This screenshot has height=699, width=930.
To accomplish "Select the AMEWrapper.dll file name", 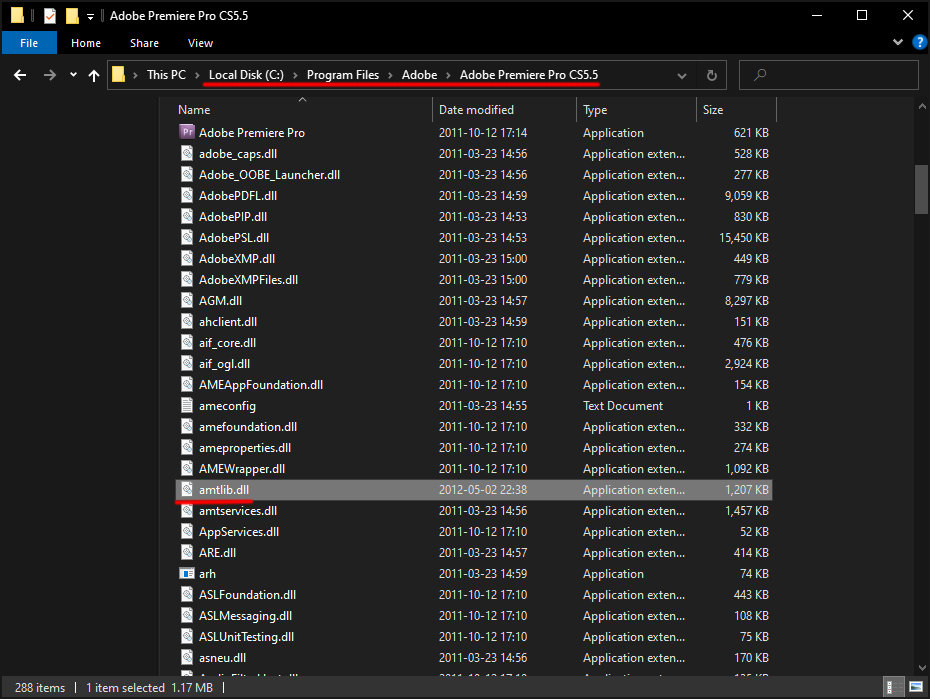I will [242, 468].
